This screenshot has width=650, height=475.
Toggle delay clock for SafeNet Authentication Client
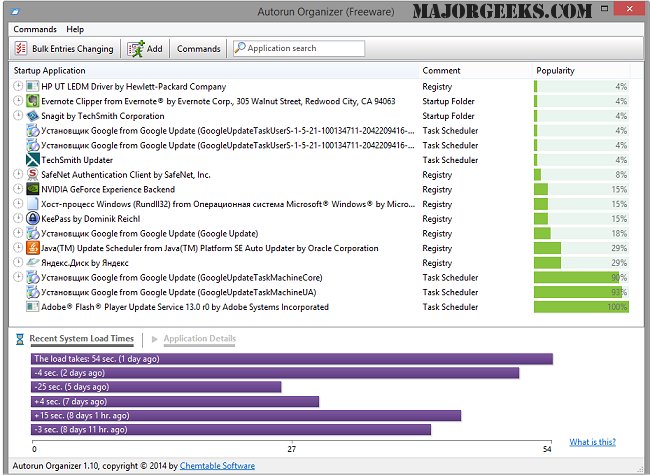[x=18, y=174]
